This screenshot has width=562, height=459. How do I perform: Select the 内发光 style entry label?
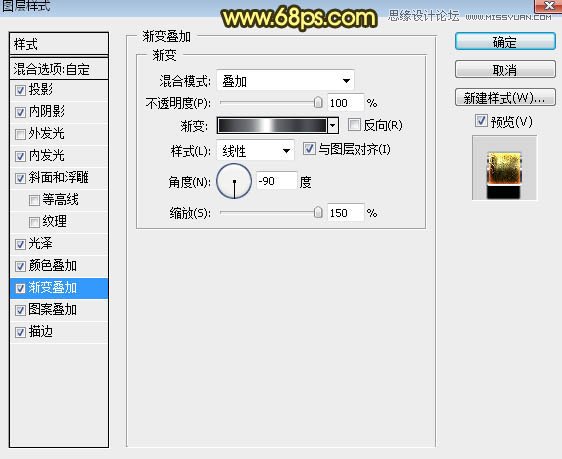47,156
